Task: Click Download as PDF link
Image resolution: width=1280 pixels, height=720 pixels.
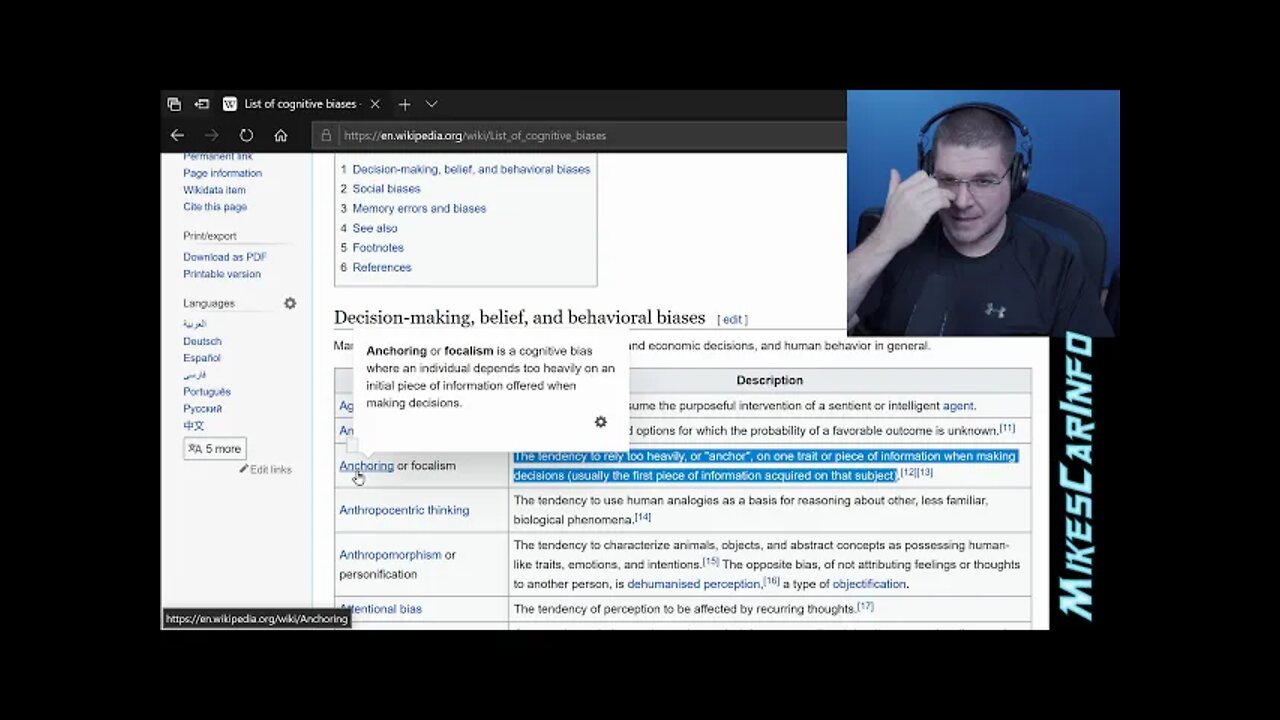Action: [x=225, y=257]
